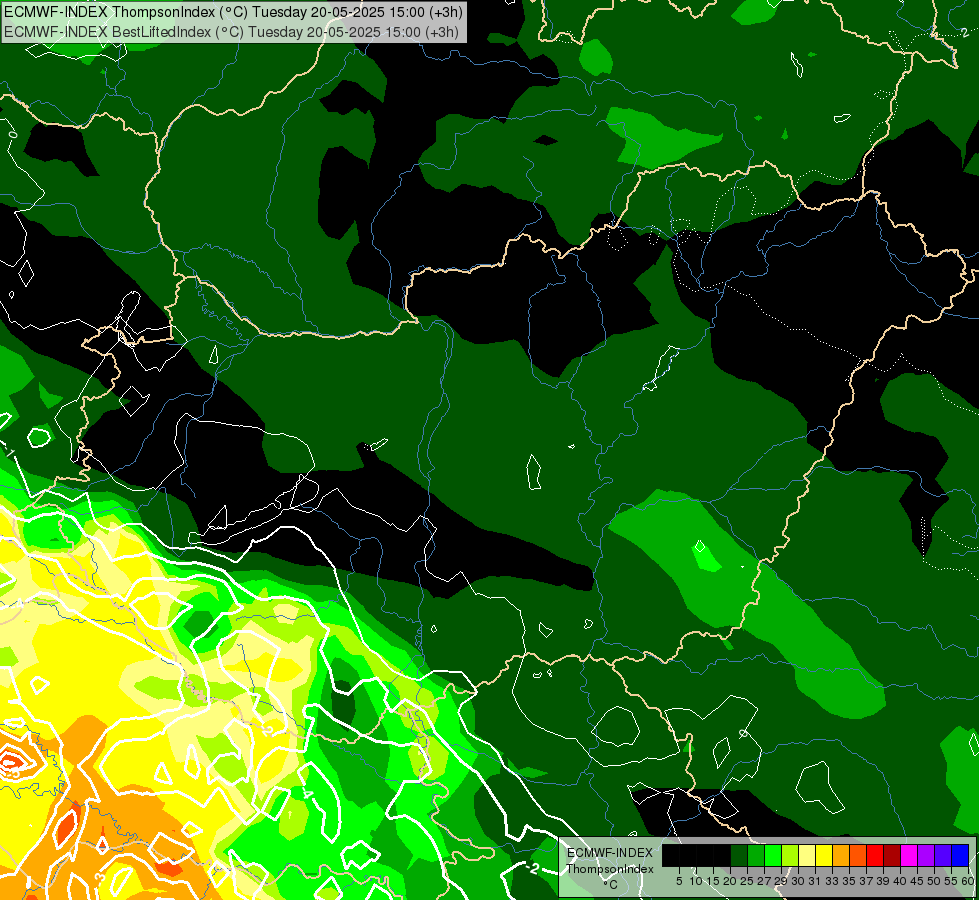
Task: Click the ECMWF-INDEX label in the legend
Action: (x=610, y=853)
